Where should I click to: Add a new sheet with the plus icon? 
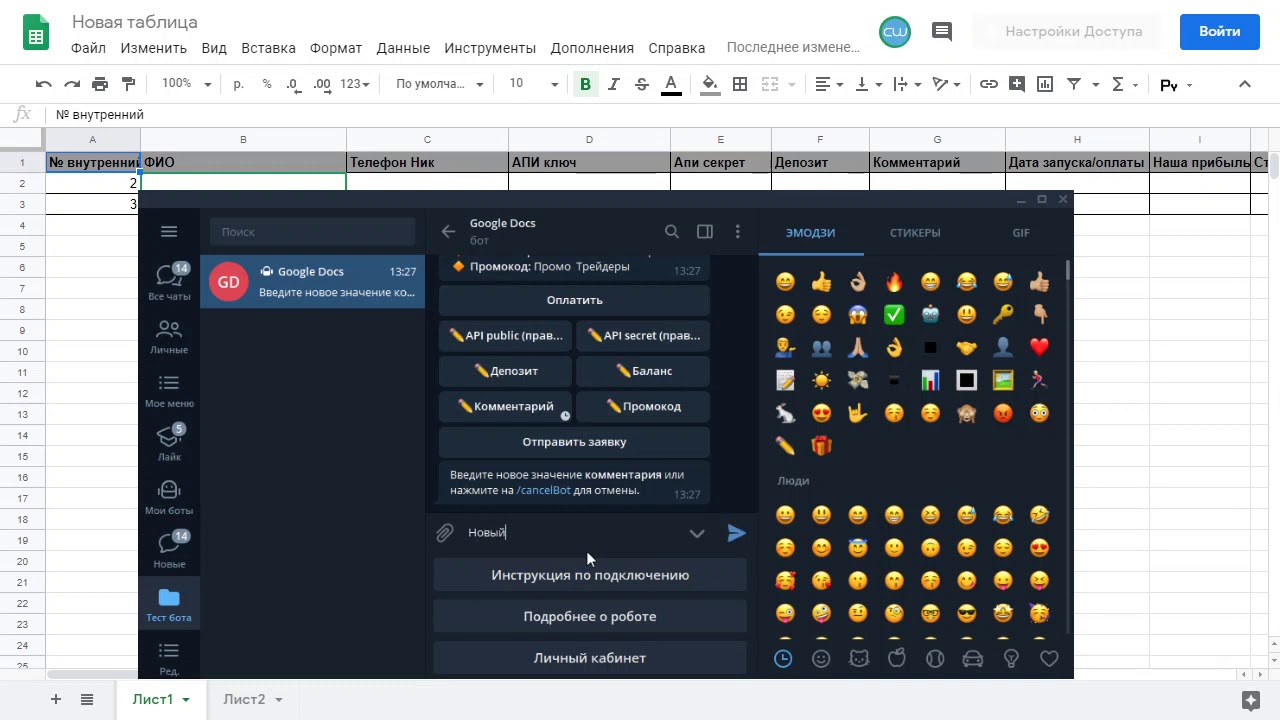click(56, 699)
